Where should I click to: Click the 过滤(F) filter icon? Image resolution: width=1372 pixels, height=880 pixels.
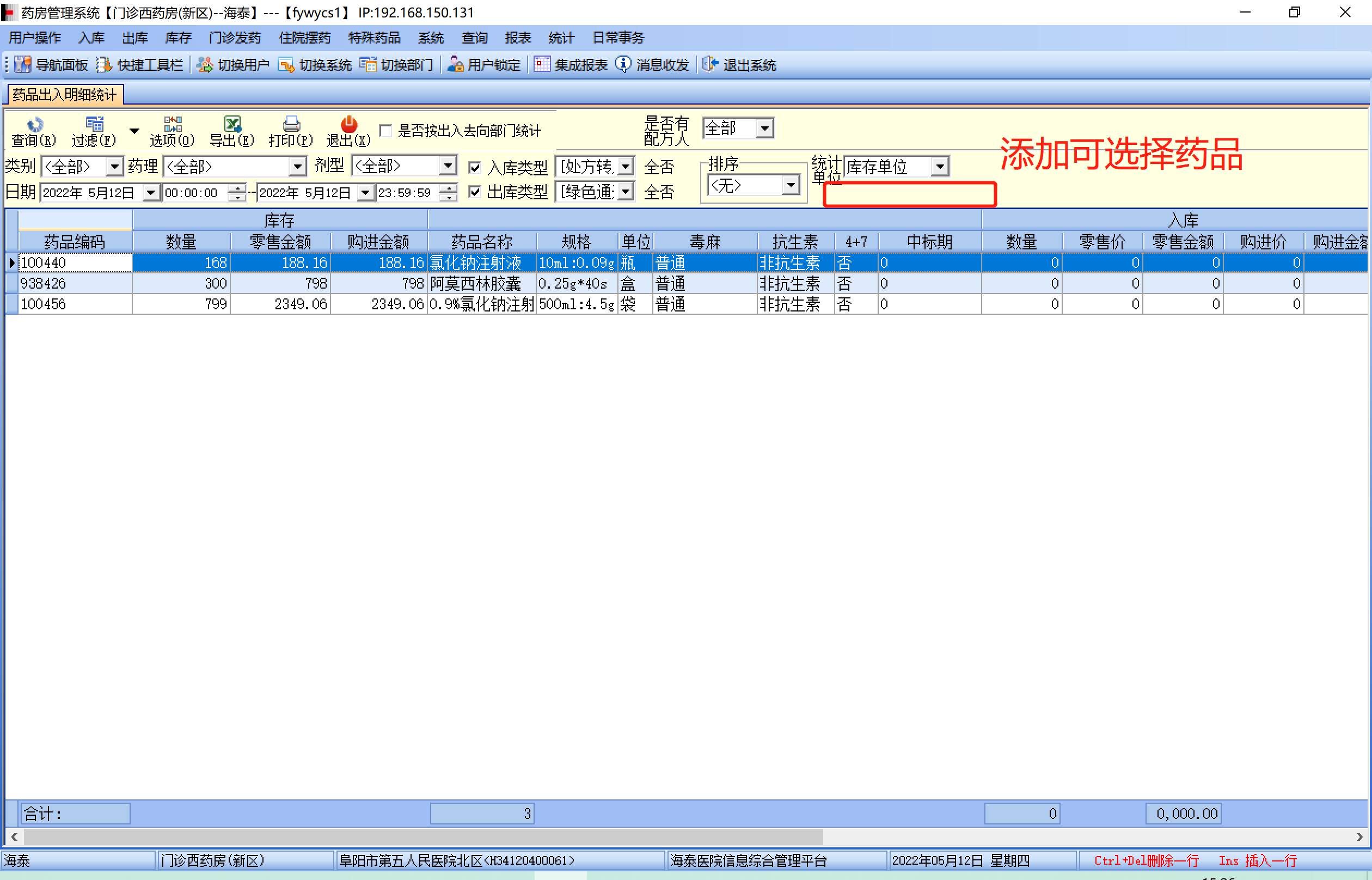94,124
